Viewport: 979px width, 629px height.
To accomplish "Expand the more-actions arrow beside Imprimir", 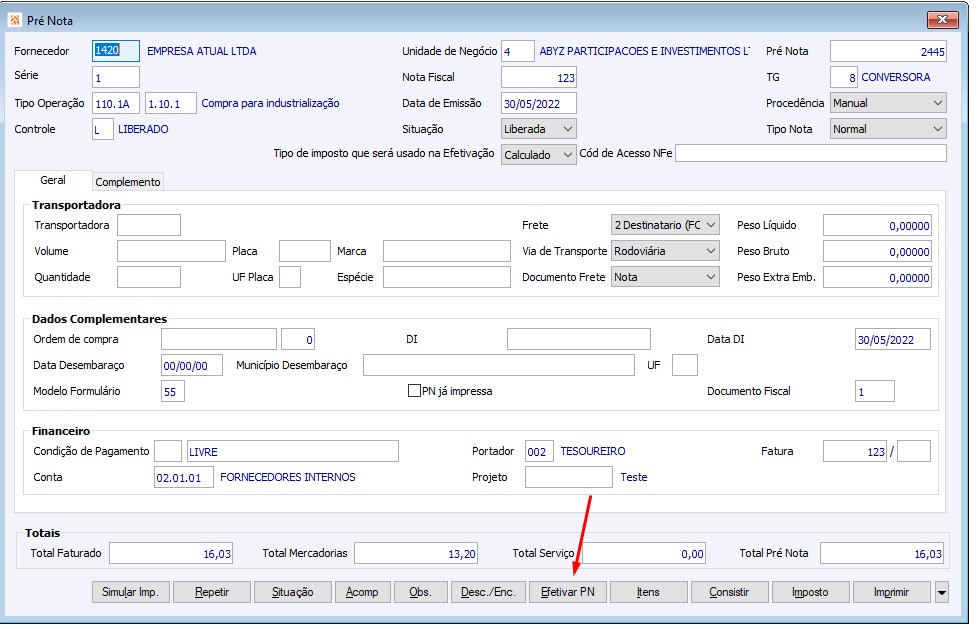I will (x=942, y=592).
